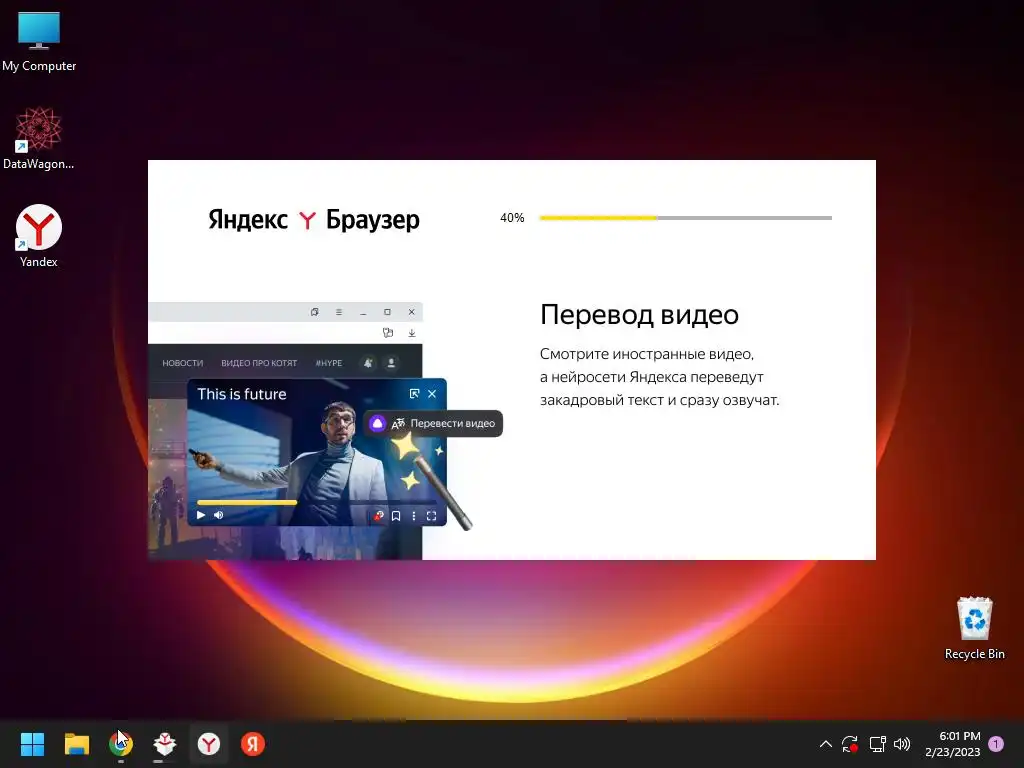This screenshot has width=1024, height=768.
Task: Open the red Yandex Я taskbar icon
Action: pos(253,744)
